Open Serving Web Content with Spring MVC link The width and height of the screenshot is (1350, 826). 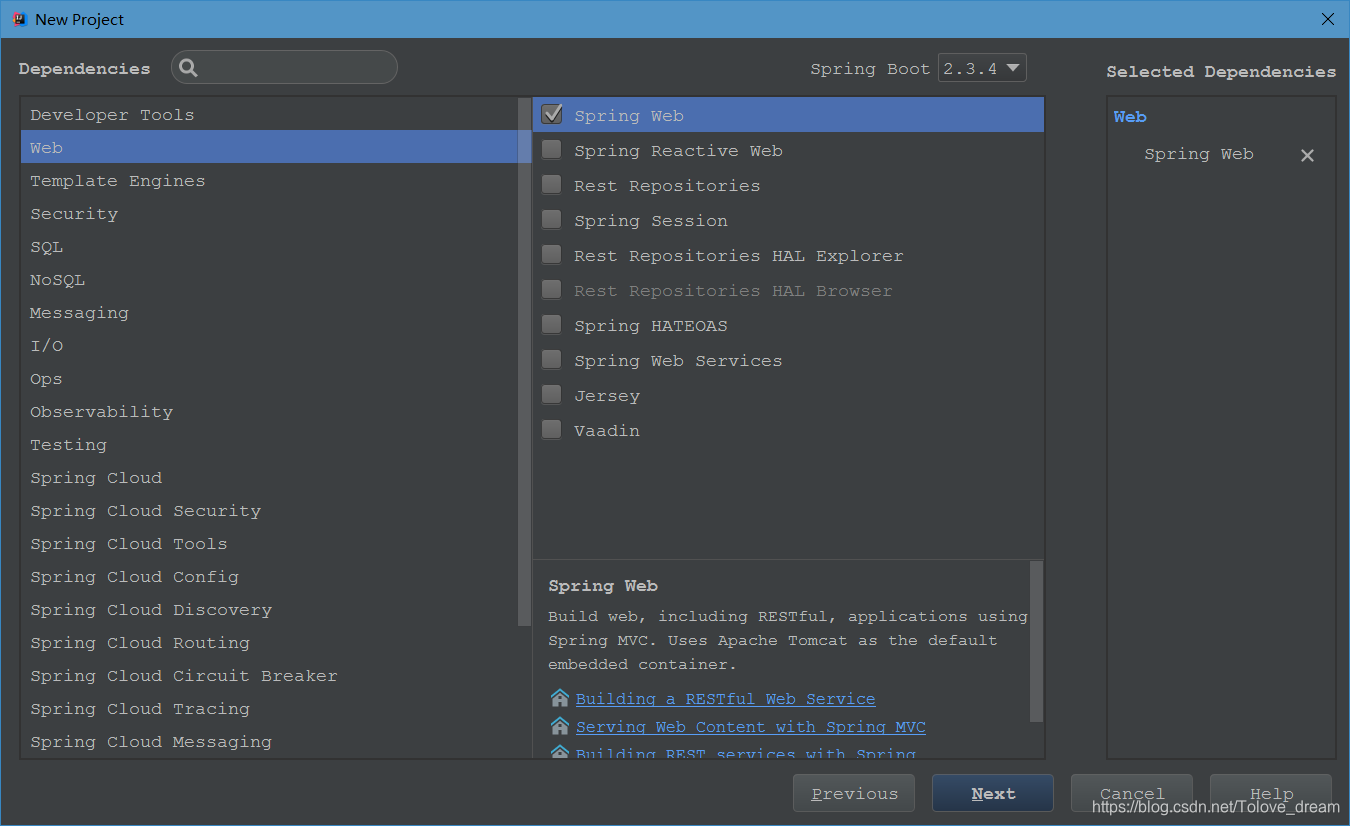coord(751,726)
